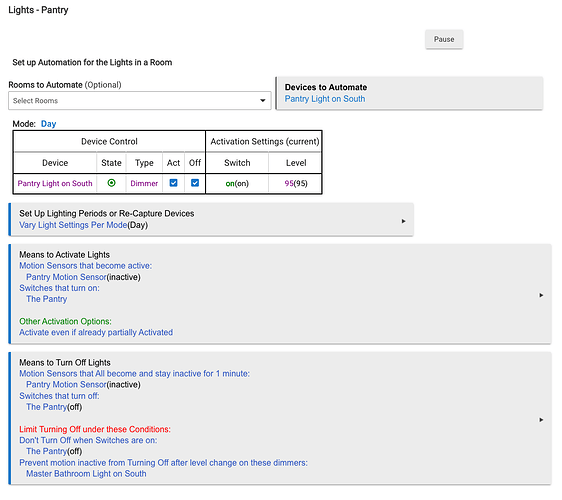Click the on(on) switch setting

237,184
